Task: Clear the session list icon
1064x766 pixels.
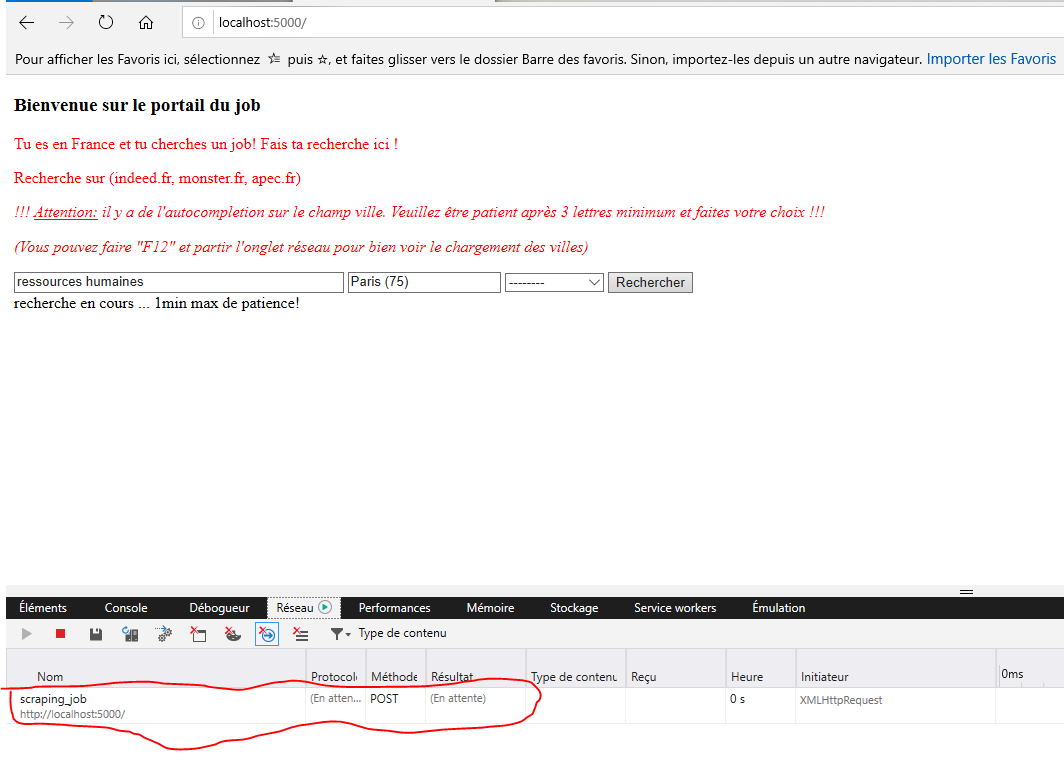Action: pos(301,634)
